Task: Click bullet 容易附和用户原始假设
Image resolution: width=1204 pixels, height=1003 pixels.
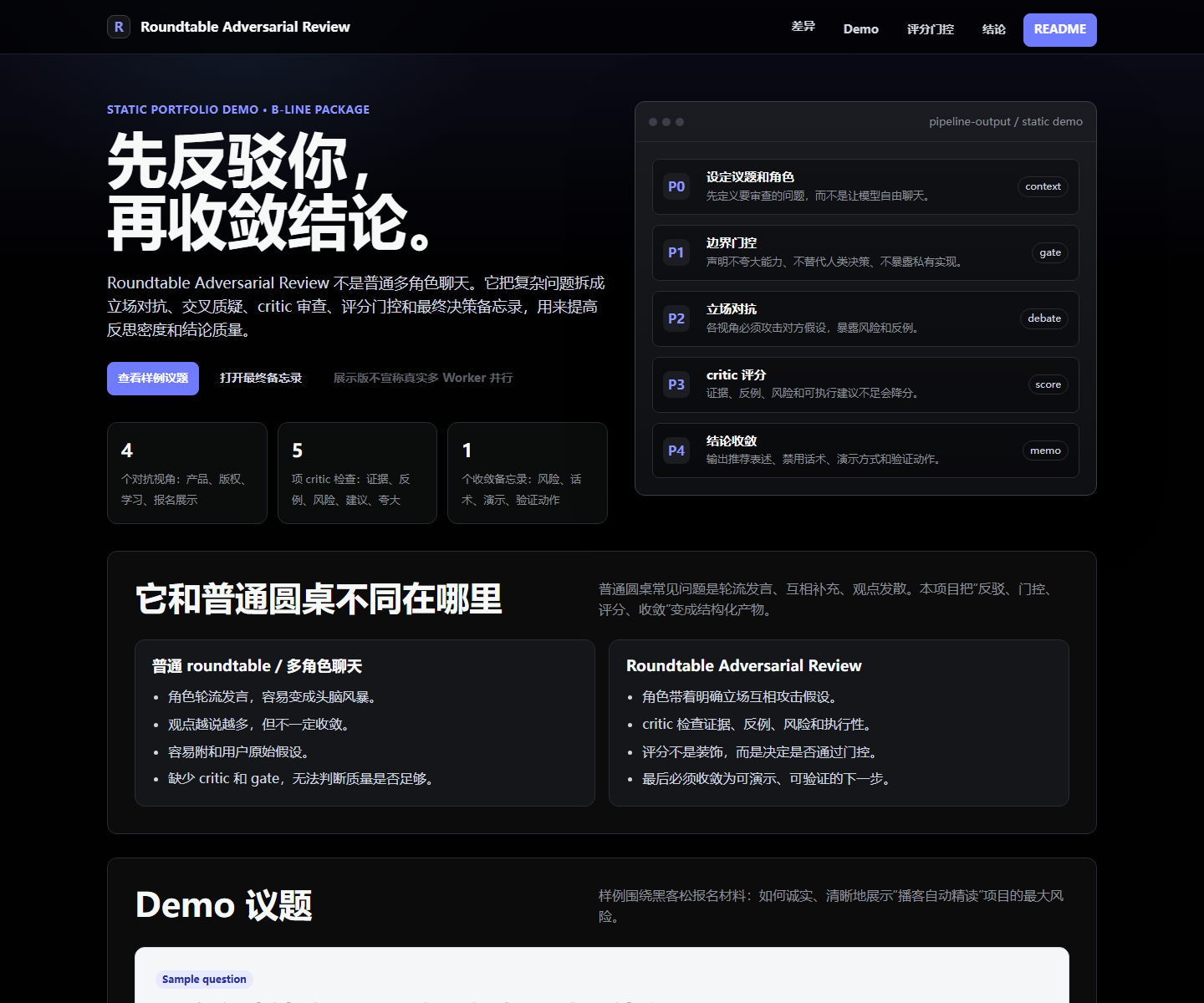Action: click(242, 752)
